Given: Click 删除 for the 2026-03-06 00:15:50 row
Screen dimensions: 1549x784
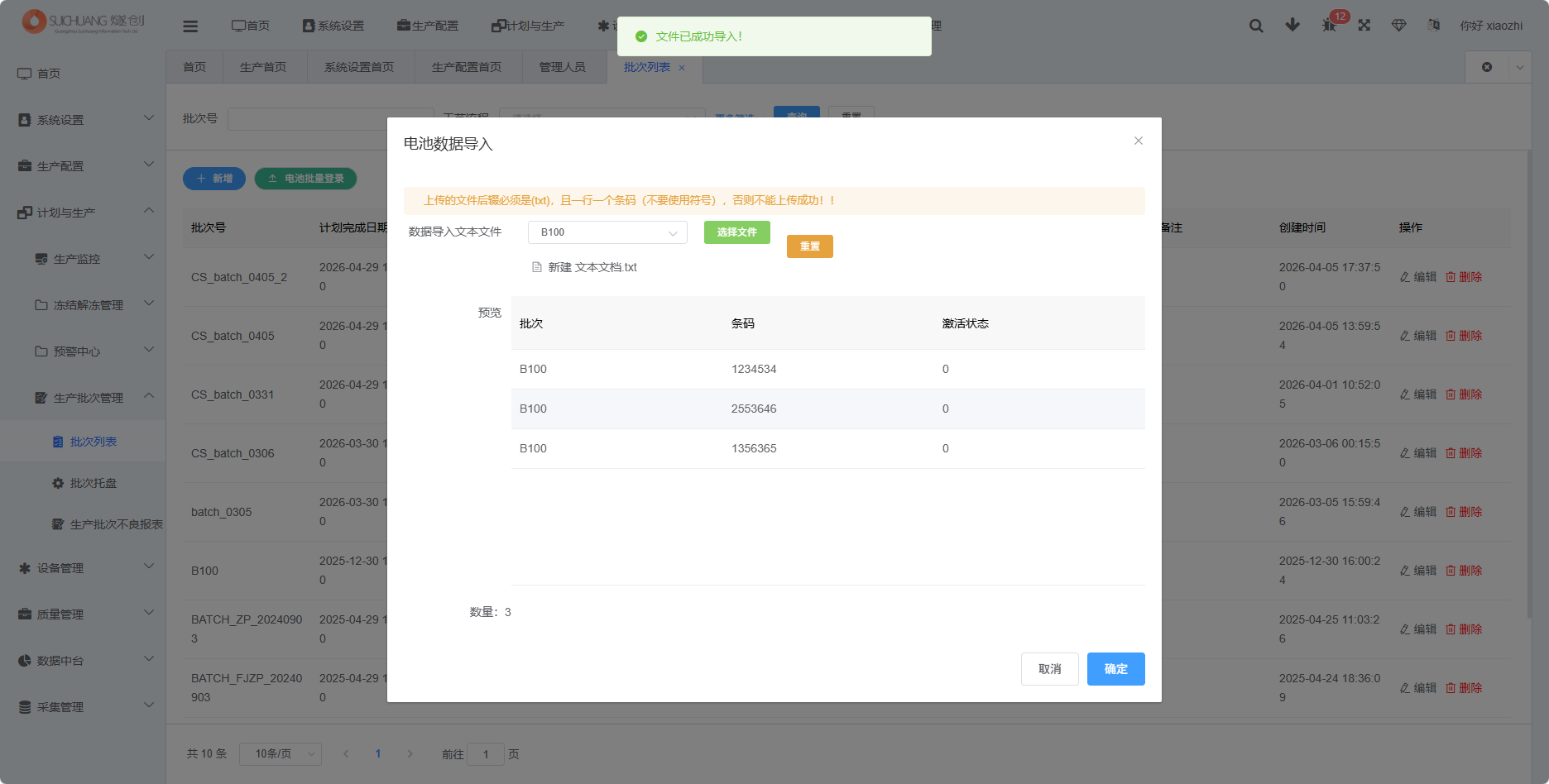Looking at the screenshot, I should [x=1464, y=453].
